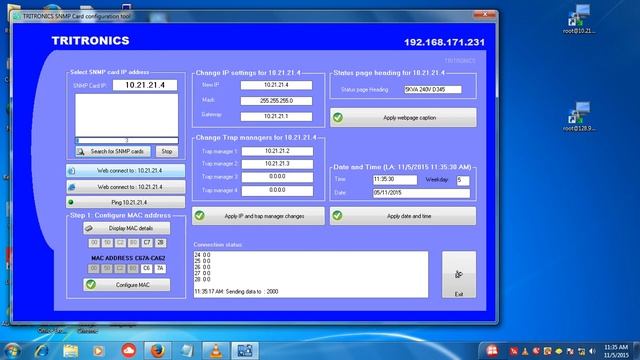Click the icon on Display MAC details button
The width and height of the screenshot is (640, 360).
point(89,228)
